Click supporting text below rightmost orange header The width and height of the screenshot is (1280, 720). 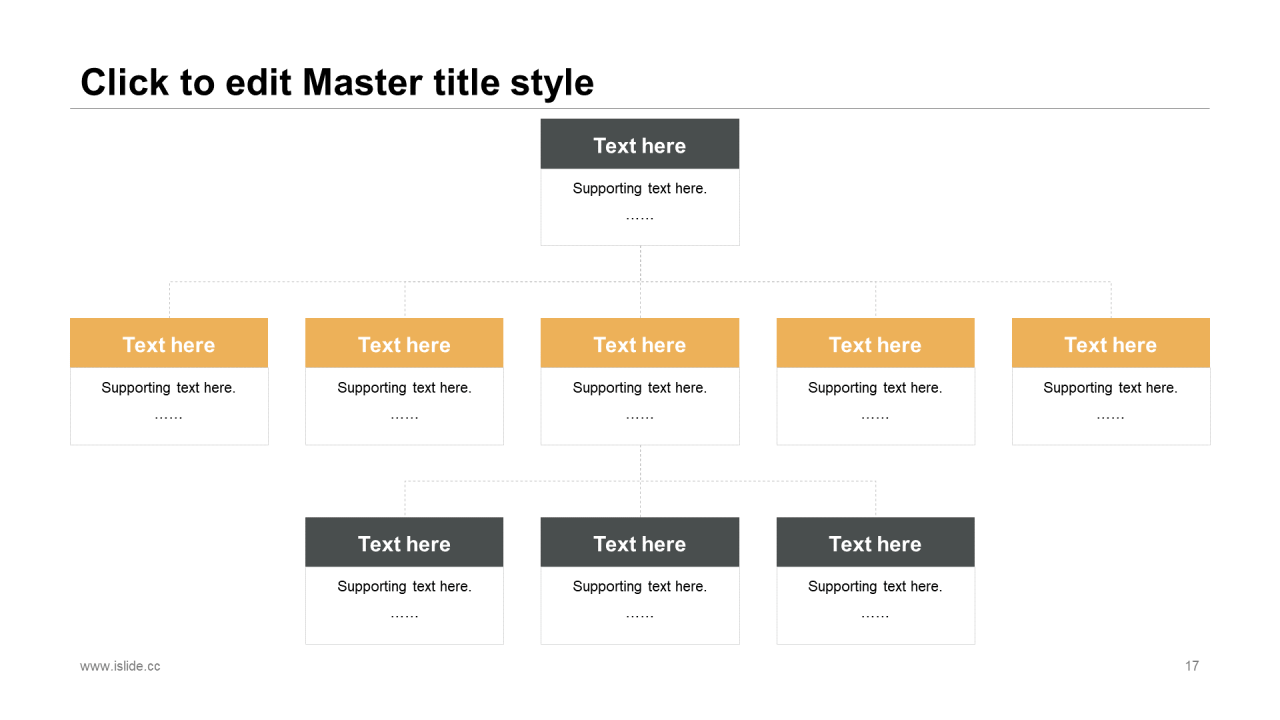[x=1110, y=388]
